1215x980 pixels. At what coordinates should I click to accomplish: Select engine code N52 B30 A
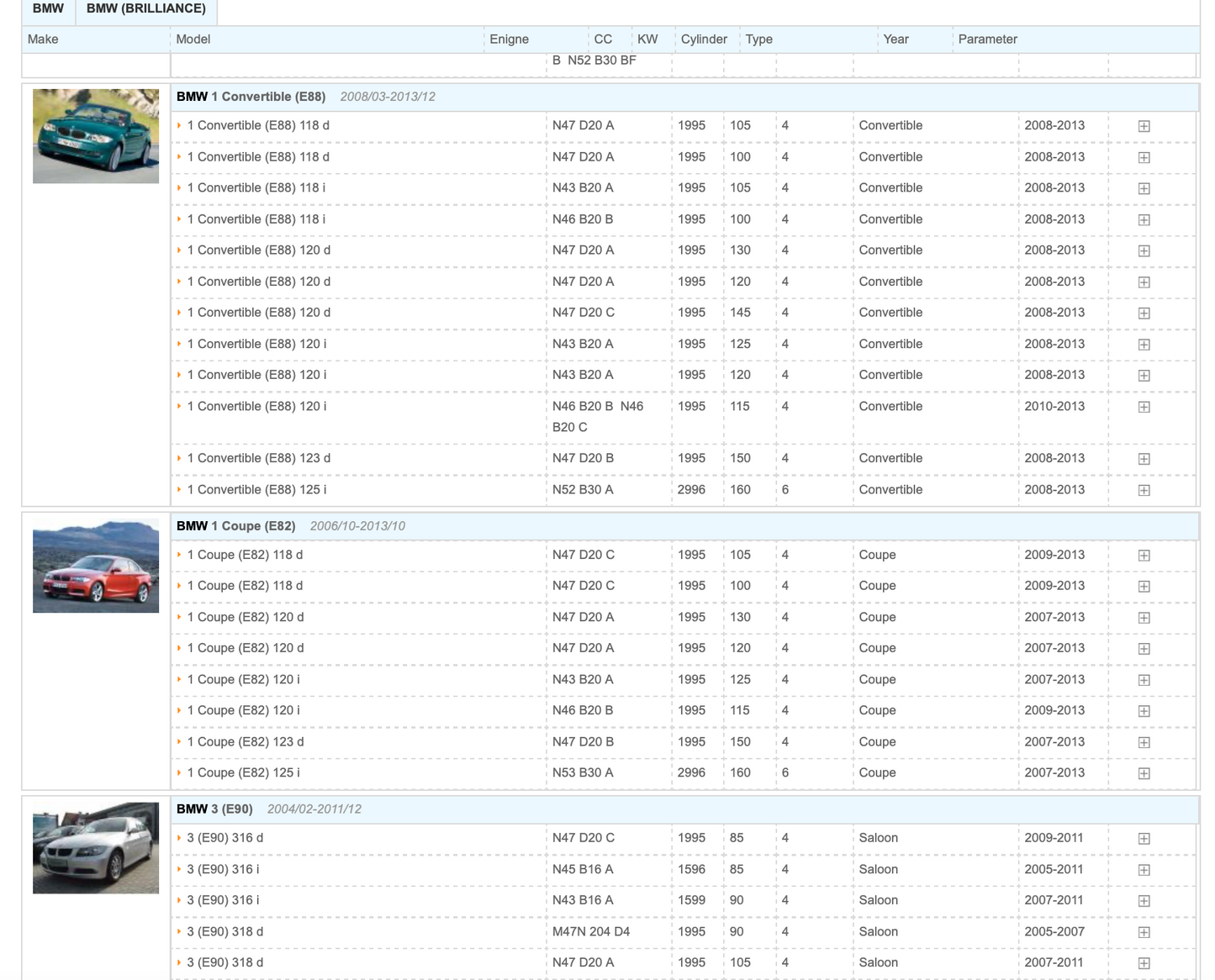[583, 490]
